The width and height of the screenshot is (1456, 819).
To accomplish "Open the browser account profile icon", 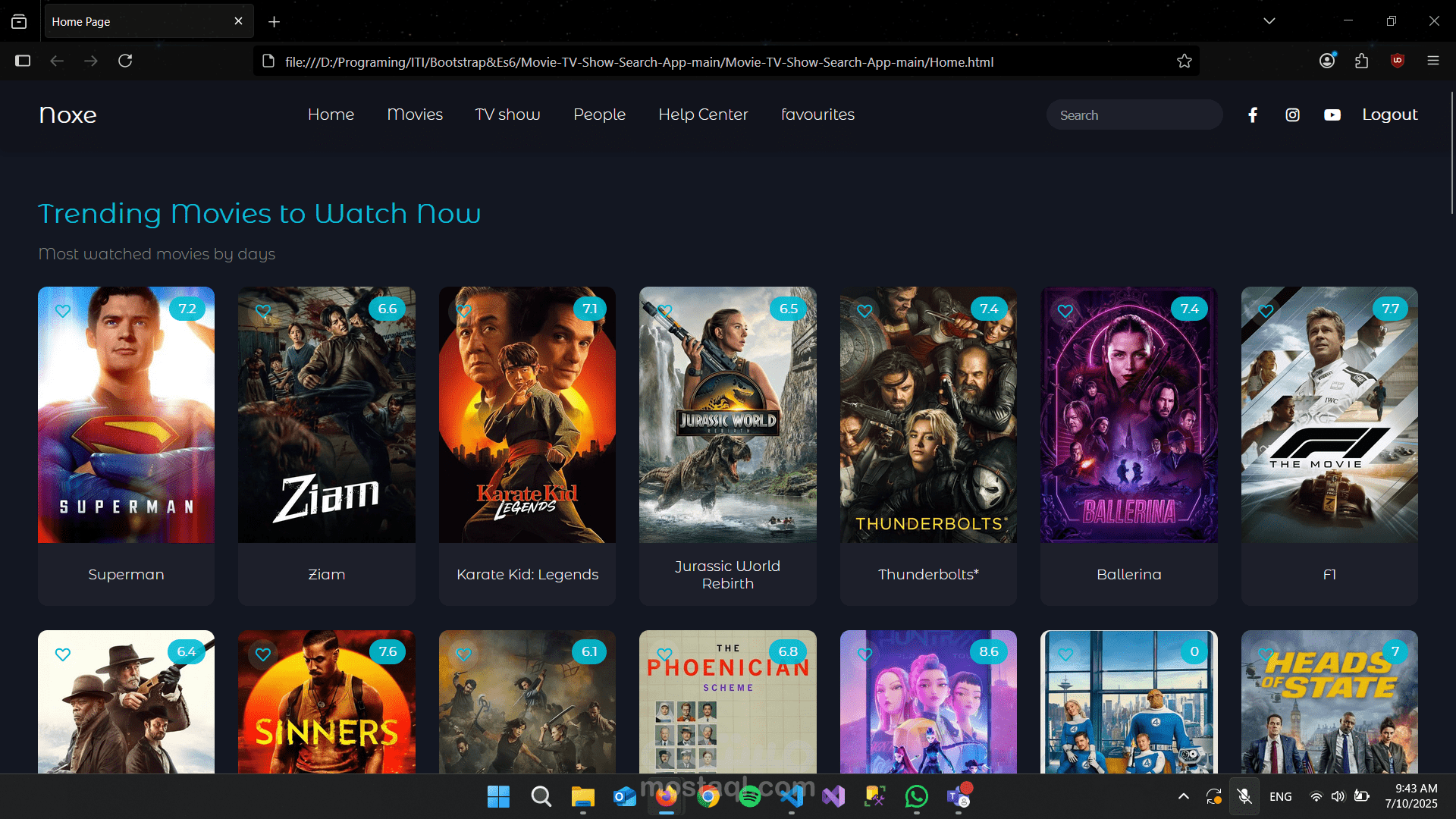I will tap(1327, 61).
